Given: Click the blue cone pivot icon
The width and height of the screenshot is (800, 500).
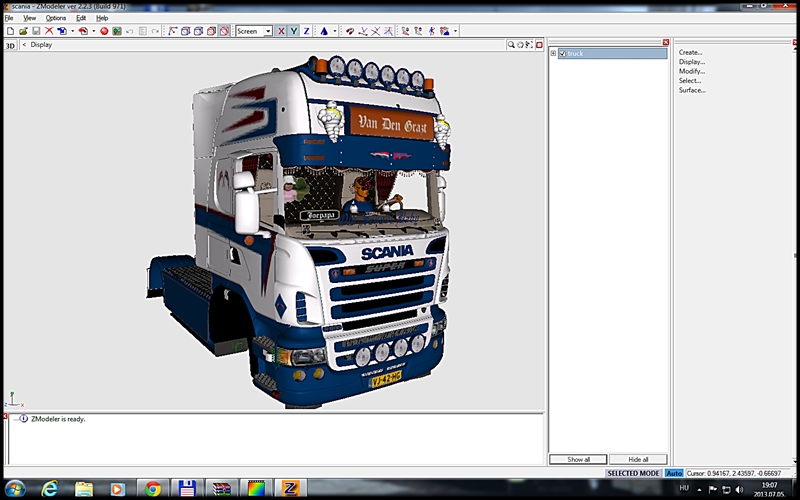Looking at the screenshot, I should click(x=324, y=31).
